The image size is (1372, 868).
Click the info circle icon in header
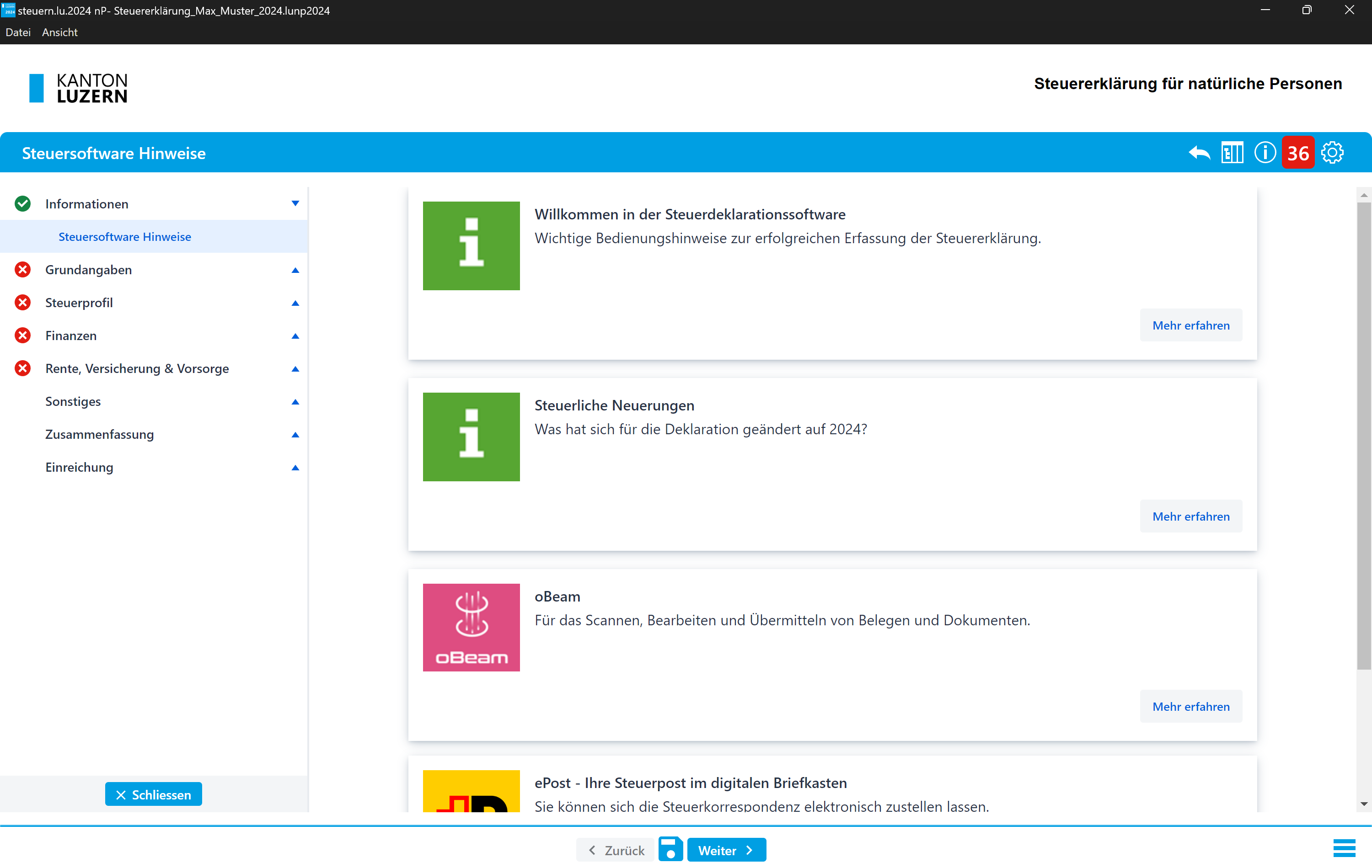tap(1265, 153)
